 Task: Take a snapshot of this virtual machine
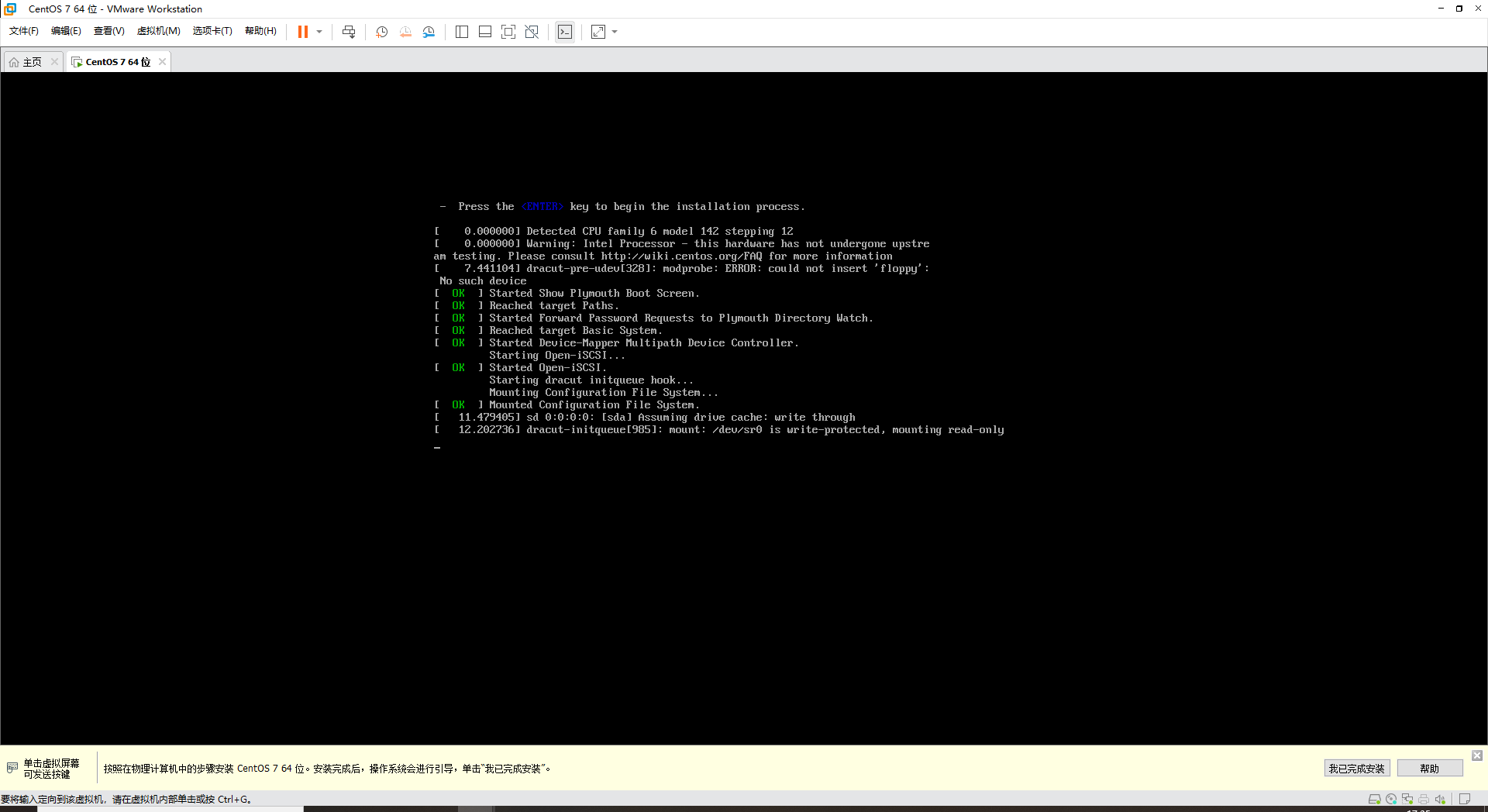[382, 32]
